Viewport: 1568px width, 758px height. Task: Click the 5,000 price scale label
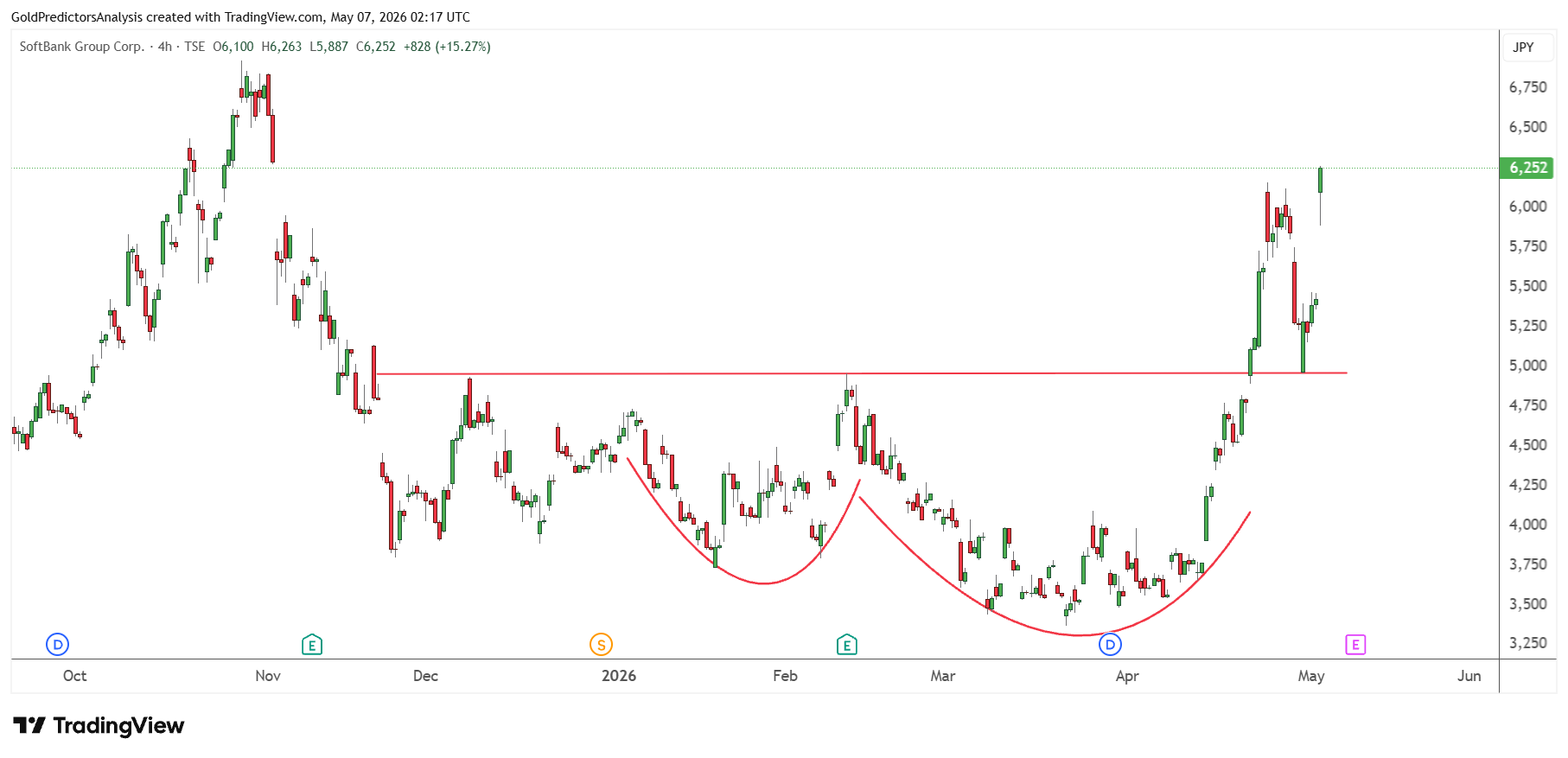point(1528,366)
